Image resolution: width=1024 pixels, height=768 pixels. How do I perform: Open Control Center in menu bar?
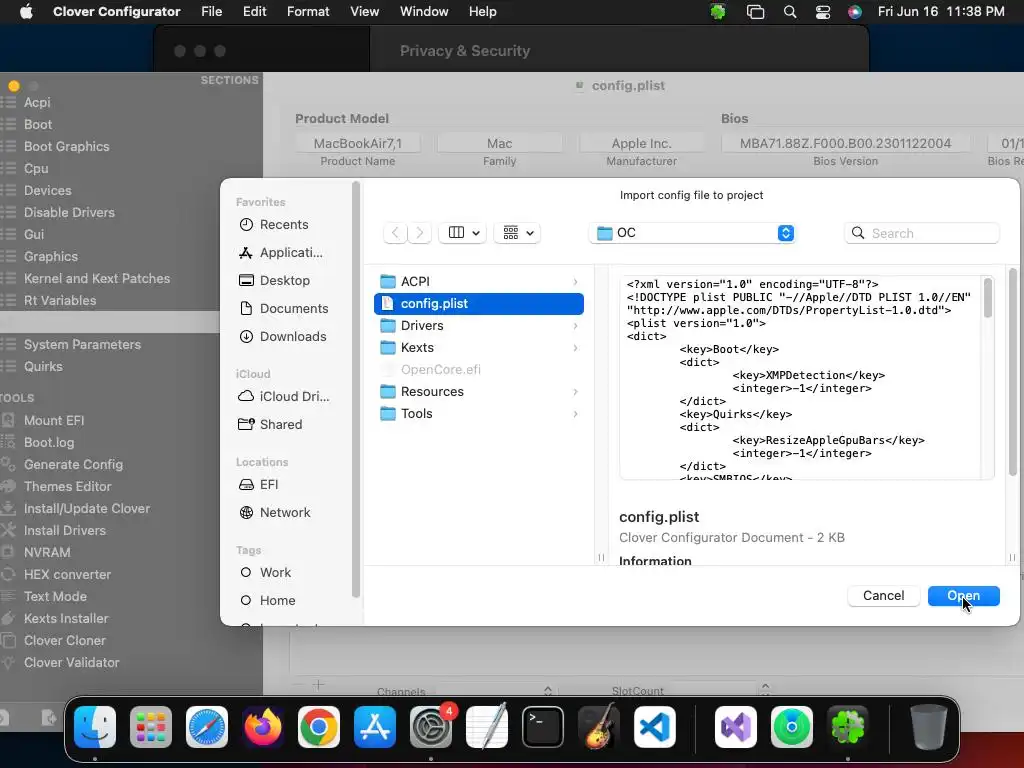coord(823,12)
